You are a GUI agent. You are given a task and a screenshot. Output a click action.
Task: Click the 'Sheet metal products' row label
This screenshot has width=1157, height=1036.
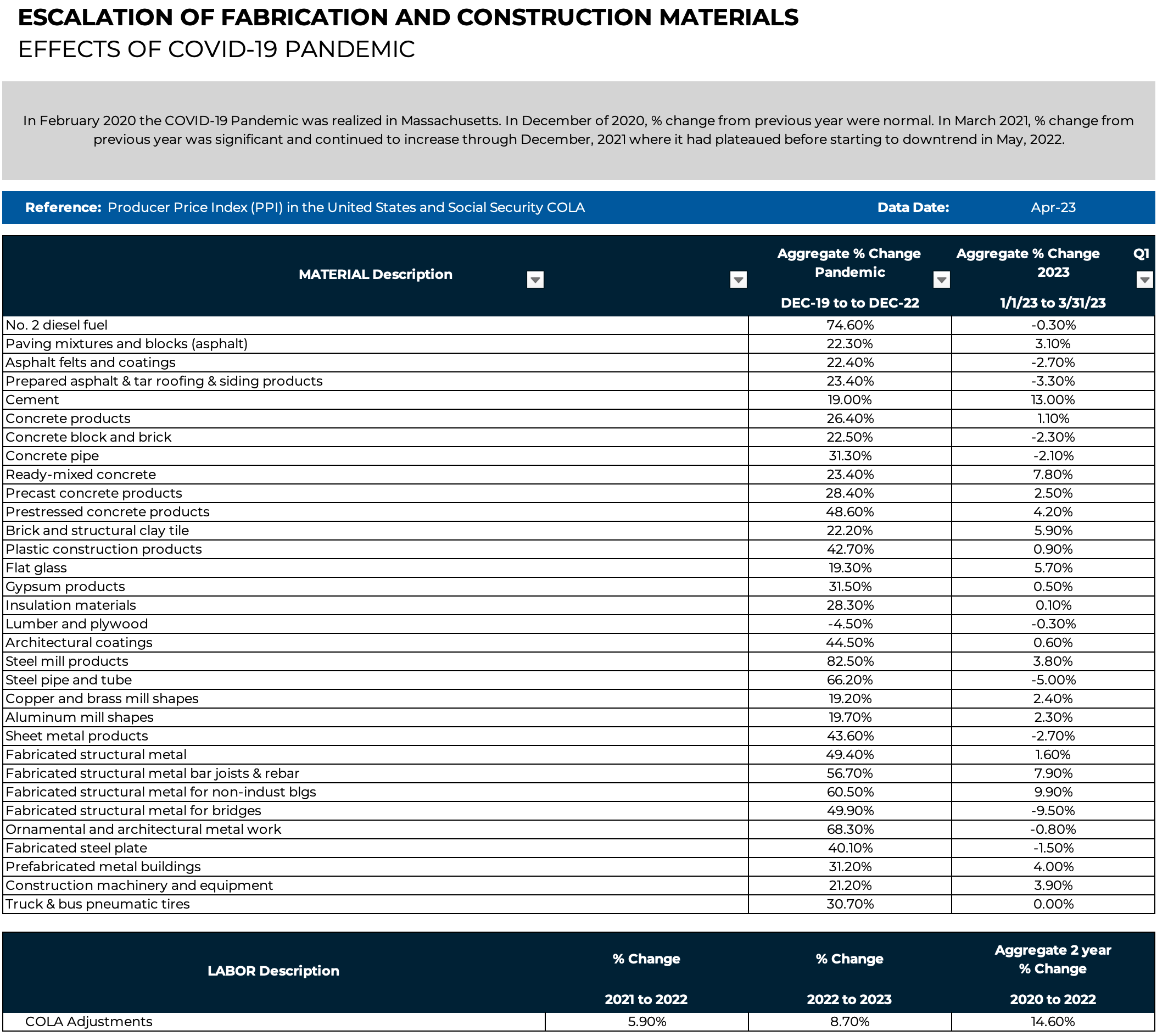click(x=76, y=736)
